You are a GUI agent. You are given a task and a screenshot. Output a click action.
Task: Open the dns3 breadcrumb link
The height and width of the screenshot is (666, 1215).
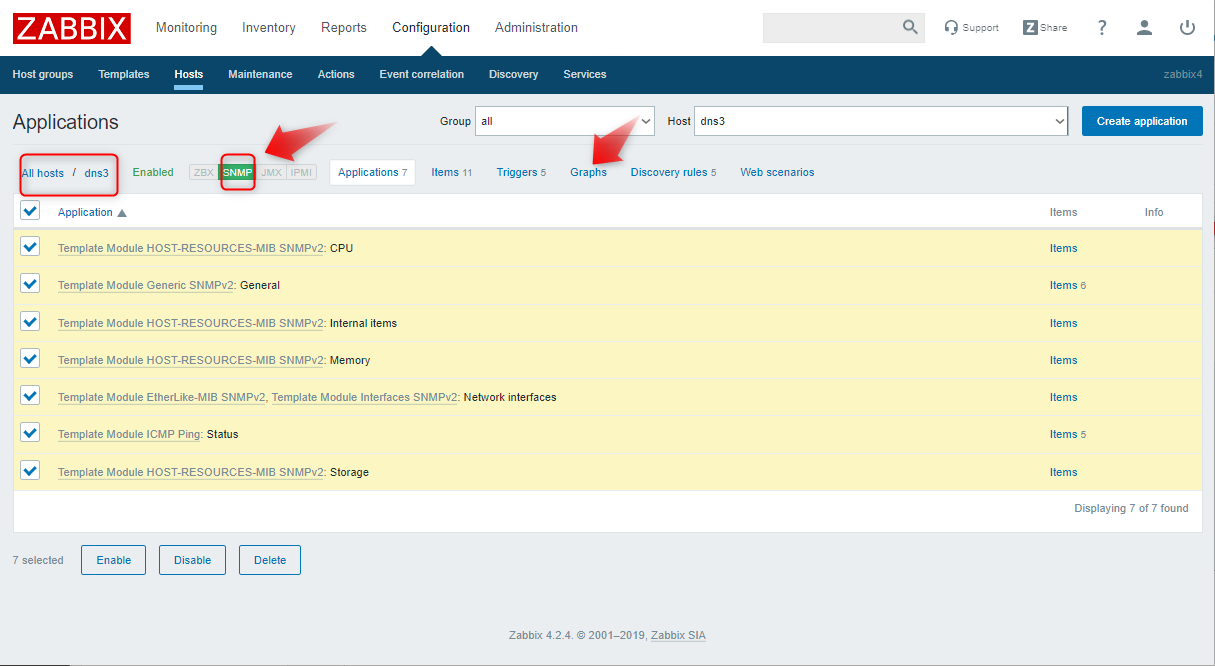pos(96,173)
